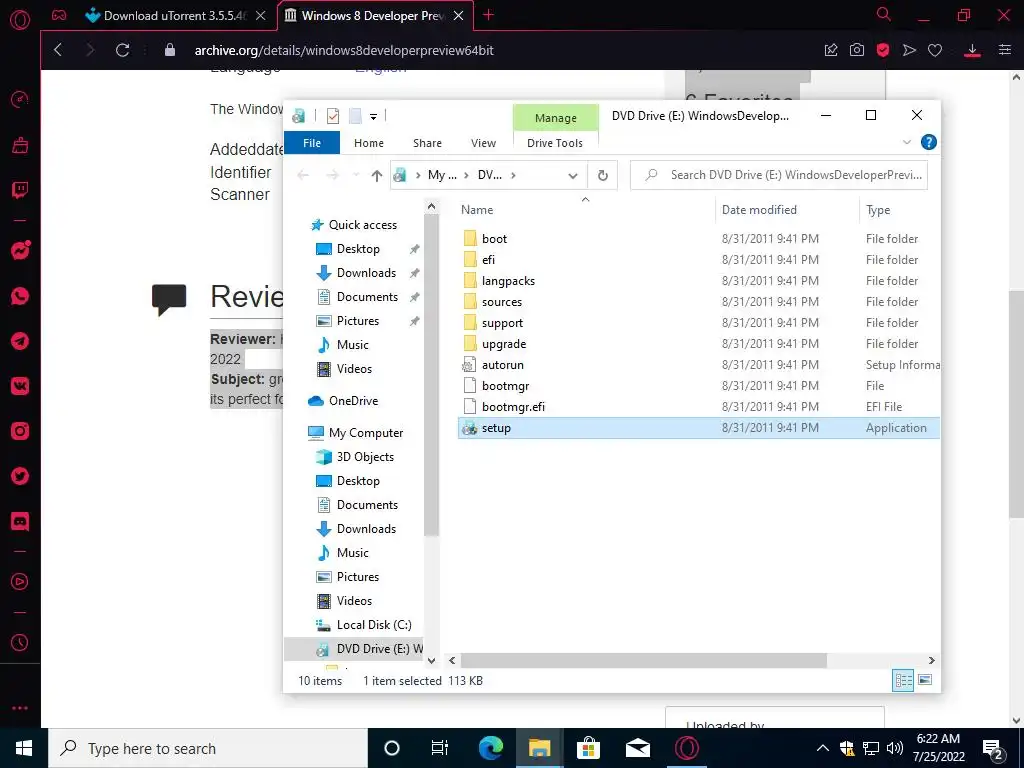Go back in Opera browser
The image size is (1024, 768).
click(x=58, y=50)
